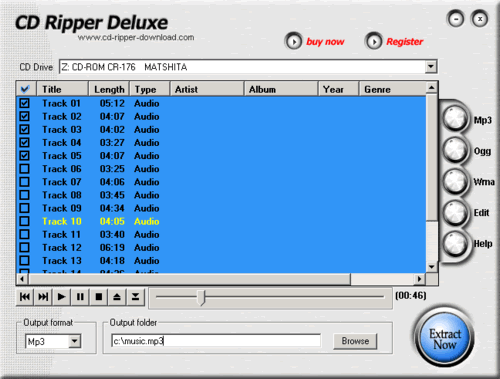
Task: Click the horizontal scrollbar thumb
Action: coord(190,279)
